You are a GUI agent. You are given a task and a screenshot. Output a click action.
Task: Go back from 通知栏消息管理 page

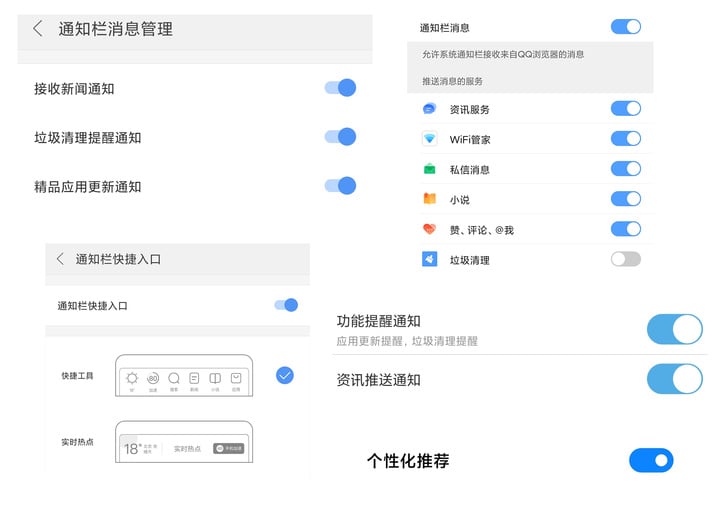(x=38, y=28)
